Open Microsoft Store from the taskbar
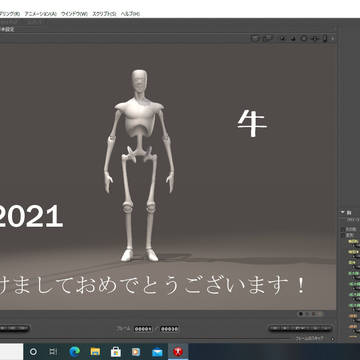Viewport: 360px width, 360px height. [x=116, y=352]
